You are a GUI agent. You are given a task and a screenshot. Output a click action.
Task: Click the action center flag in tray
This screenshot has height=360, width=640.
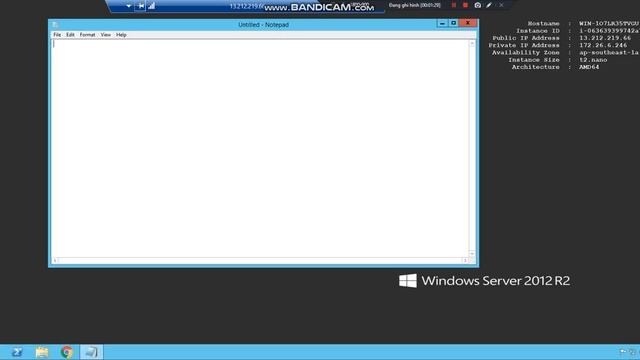click(623, 351)
